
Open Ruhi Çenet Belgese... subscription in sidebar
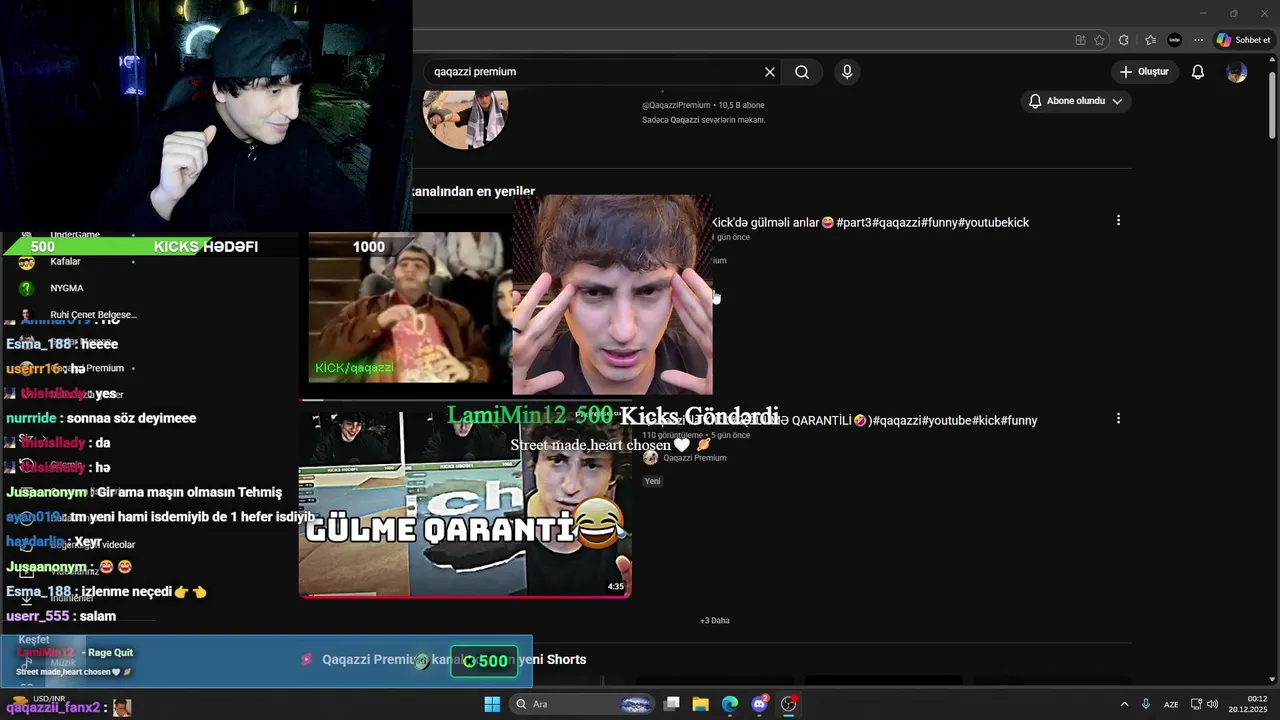(x=93, y=314)
